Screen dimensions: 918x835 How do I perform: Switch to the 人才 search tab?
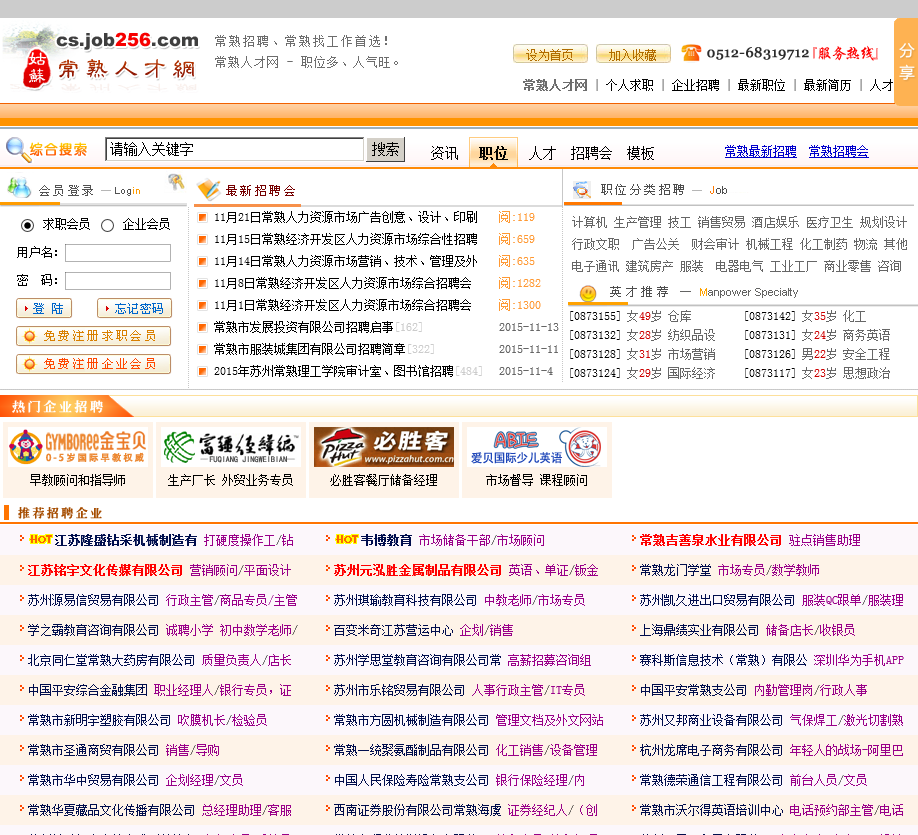[542, 153]
